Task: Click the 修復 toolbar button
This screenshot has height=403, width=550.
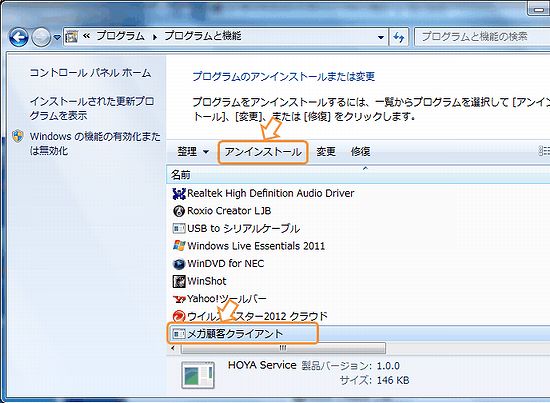Action: point(360,152)
